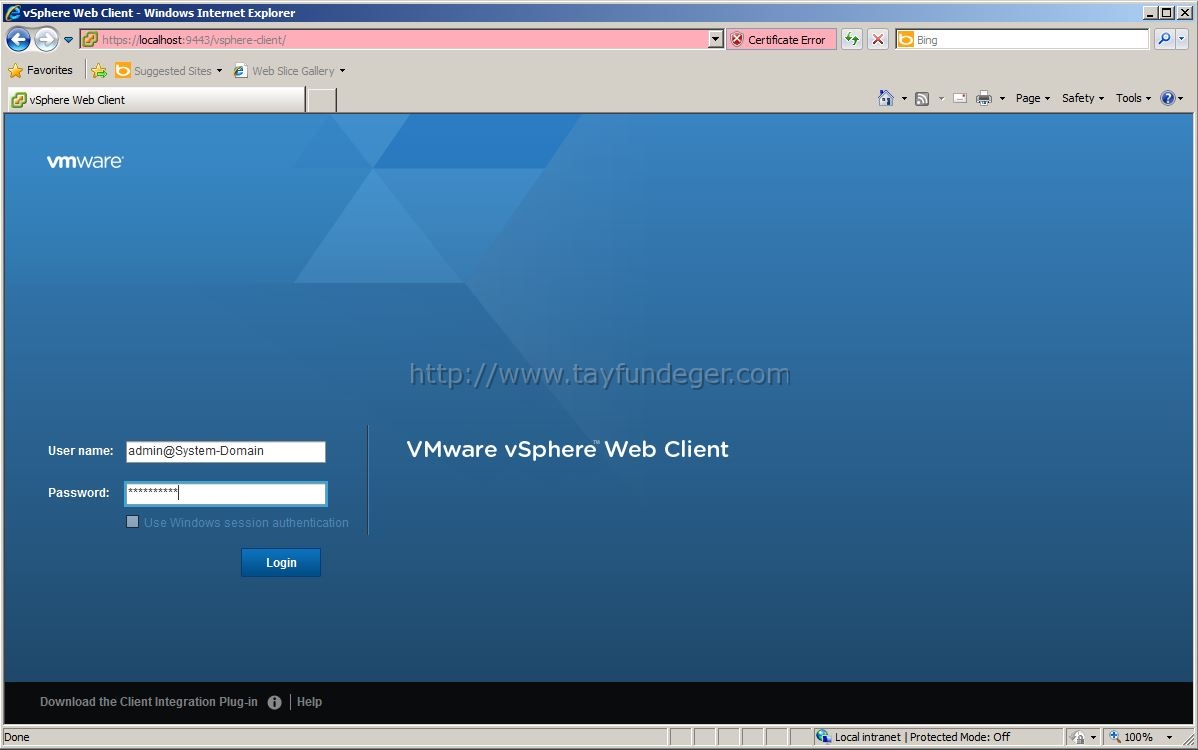Image resolution: width=1198 pixels, height=750 pixels.
Task: Open Suggested Sites in favorites bar
Action: pyautogui.click(x=169, y=70)
